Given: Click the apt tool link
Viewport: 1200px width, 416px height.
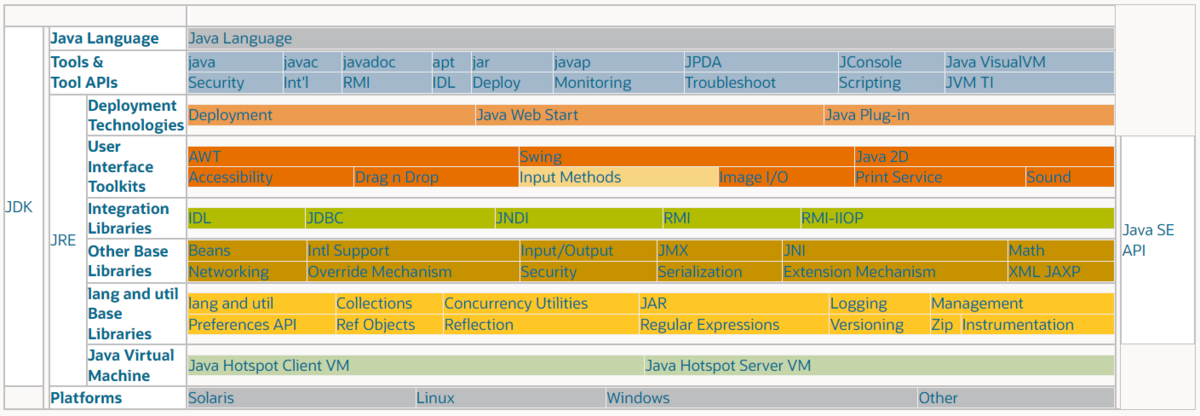Looking at the screenshot, I should point(444,62).
